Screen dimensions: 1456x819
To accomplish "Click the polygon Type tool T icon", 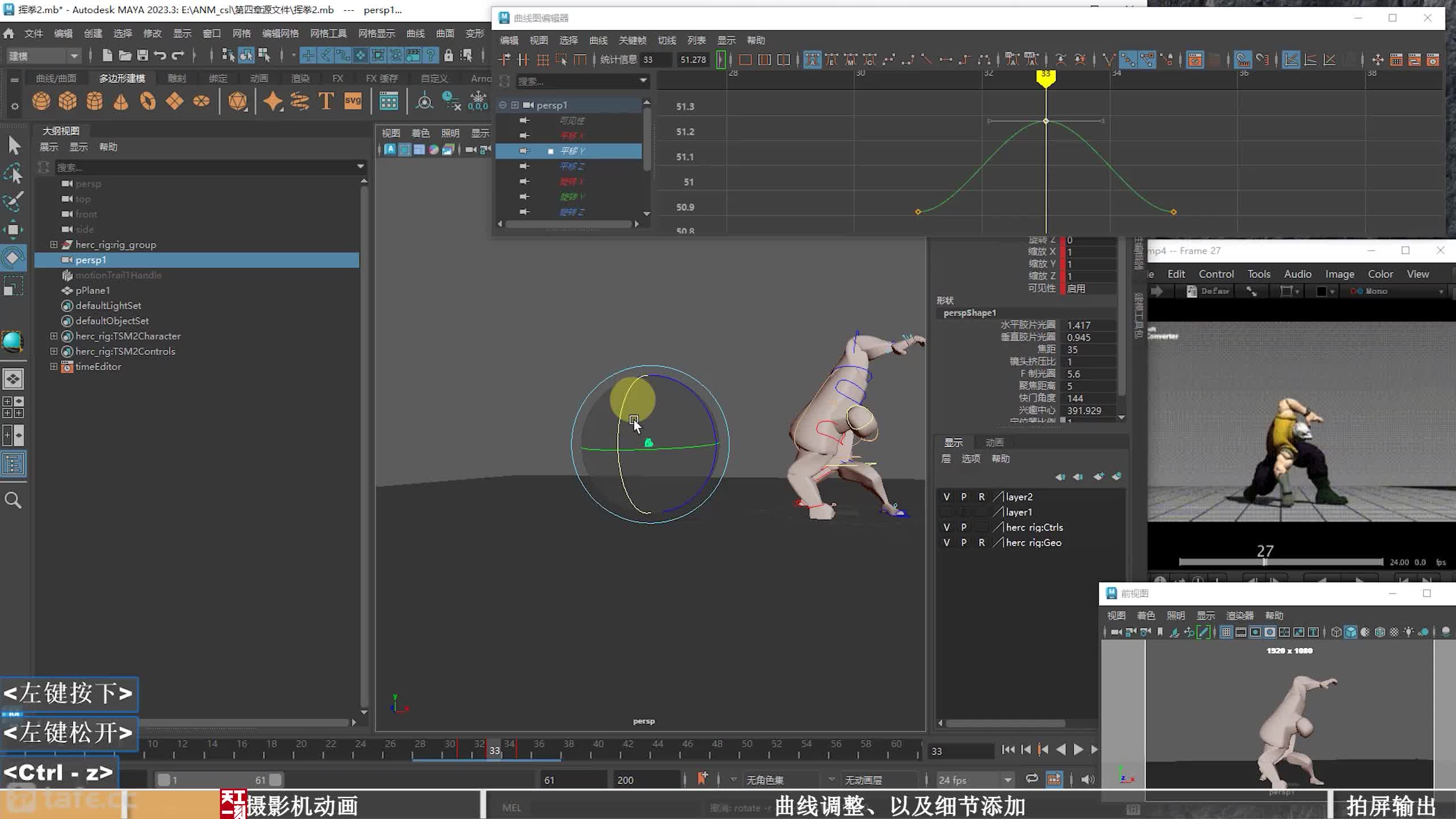I will (x=326, y=101).
